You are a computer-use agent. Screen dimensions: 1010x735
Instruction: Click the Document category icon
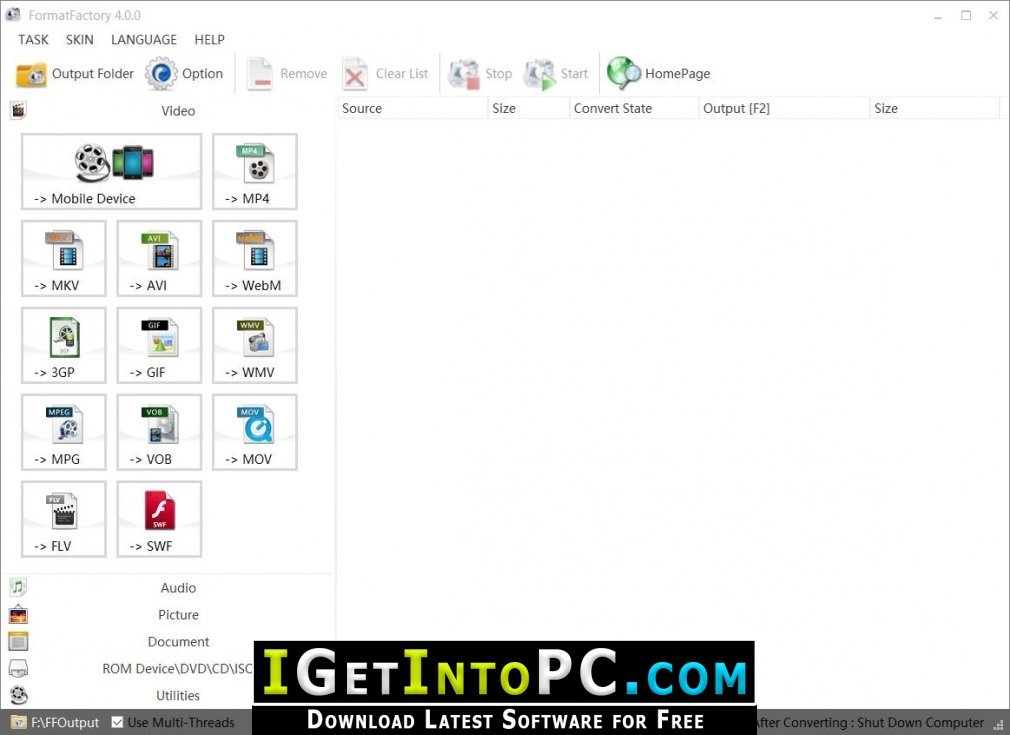pyautogui.click(x=18, y=642)
